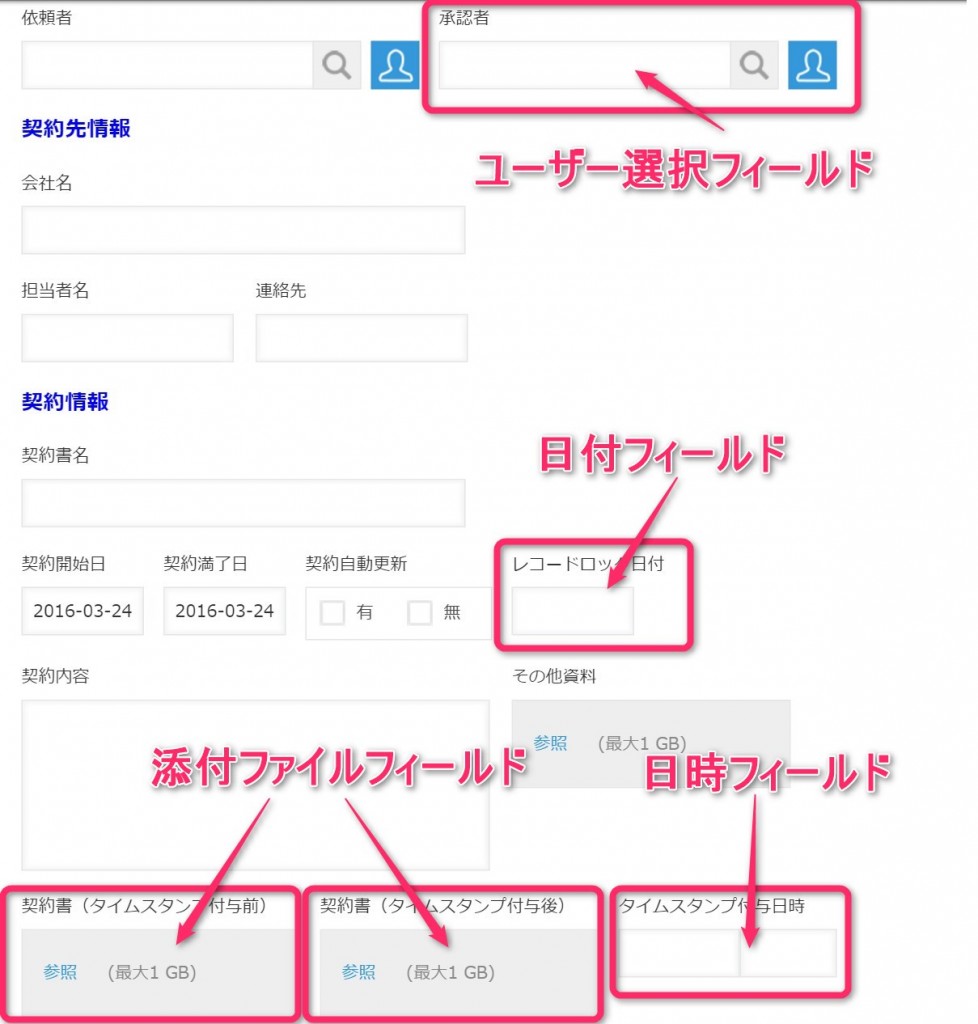Click the 担当者名 label
The width and height of the screenshot is (978, 1024).
tap(55, 291)
